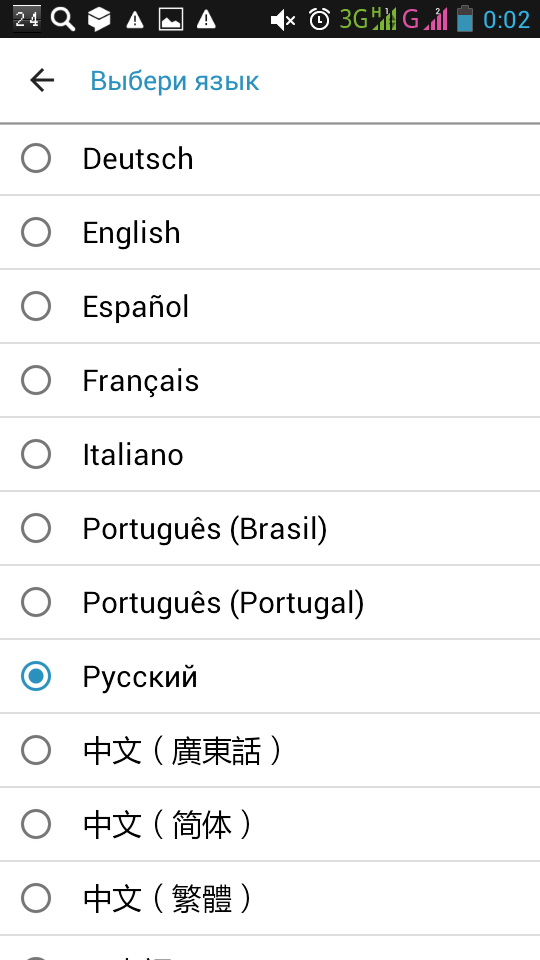540x960 pixels.
Task: Tap the calendar 24 status icon
Action: (x=27, y=20)
